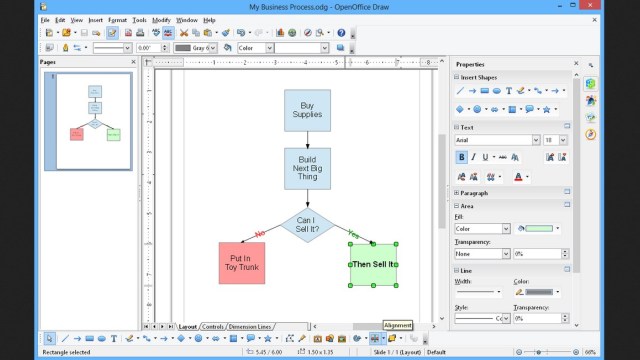Viewport: 640px width, 360px height.
Task: Open the area style Color dropdown in the top toolbar
Action: coord(269,48)
